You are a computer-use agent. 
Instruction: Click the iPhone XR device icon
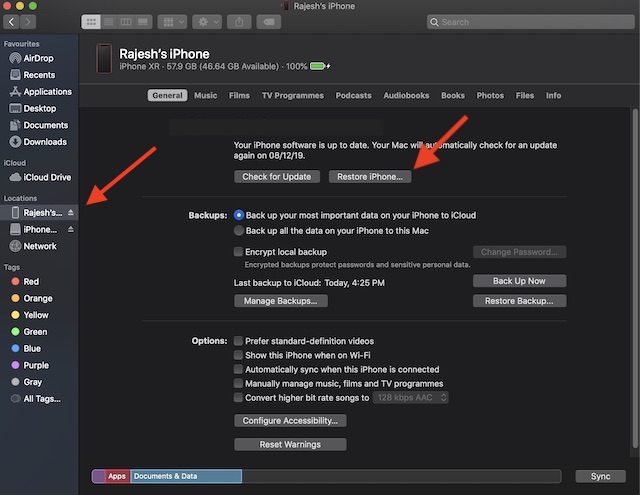click(x=104, y=59)
